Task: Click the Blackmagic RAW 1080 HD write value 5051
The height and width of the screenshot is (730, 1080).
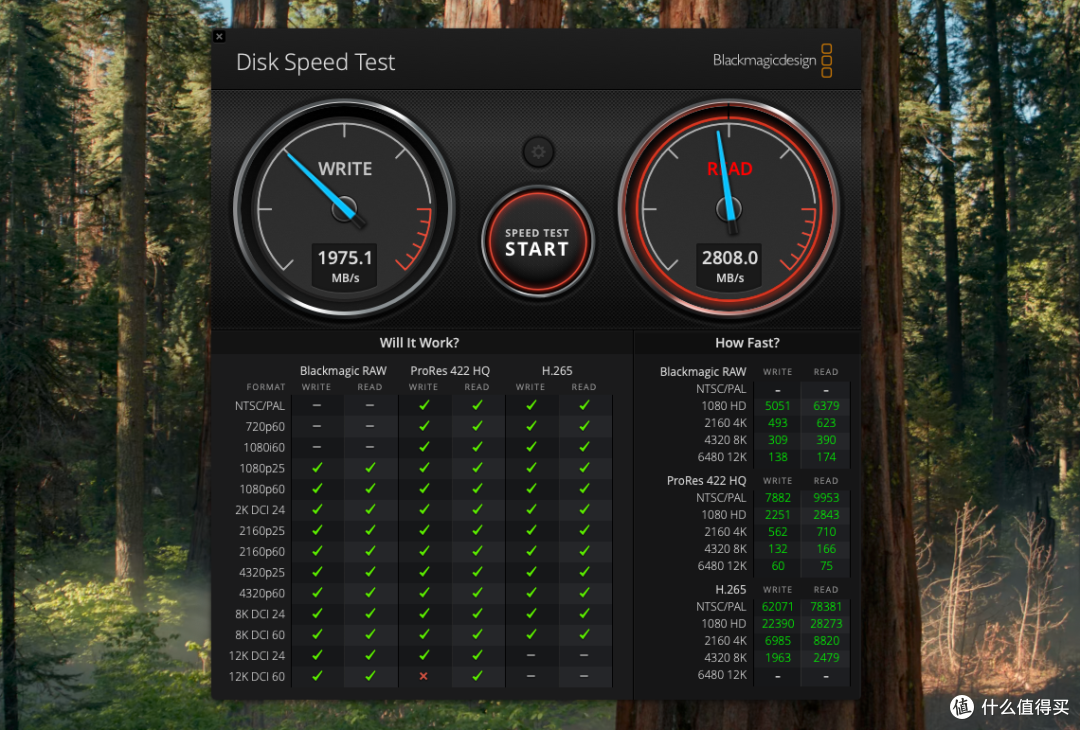Action: point(778,406)
